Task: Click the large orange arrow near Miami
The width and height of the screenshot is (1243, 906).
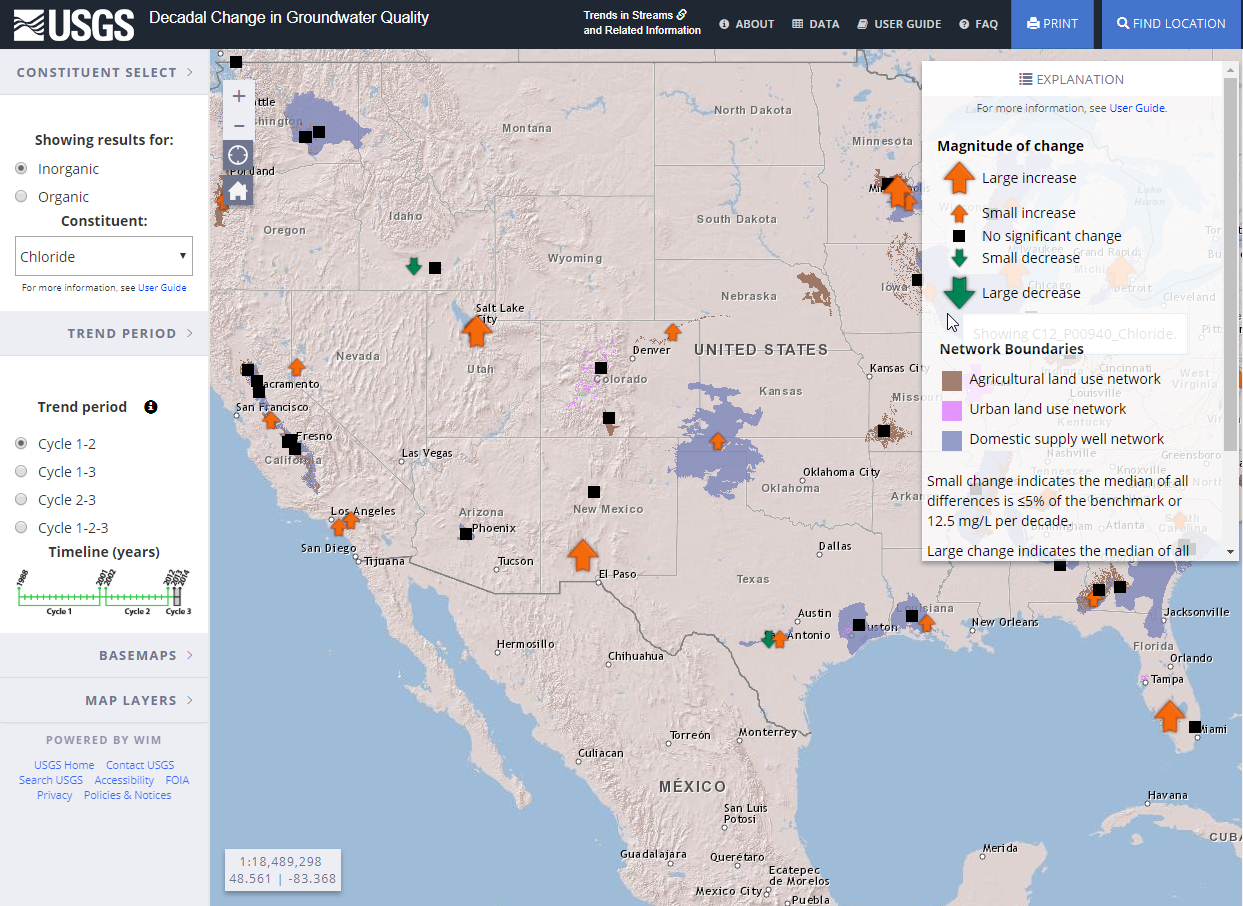Action: pyautogui.click(x=1169, y=716)
